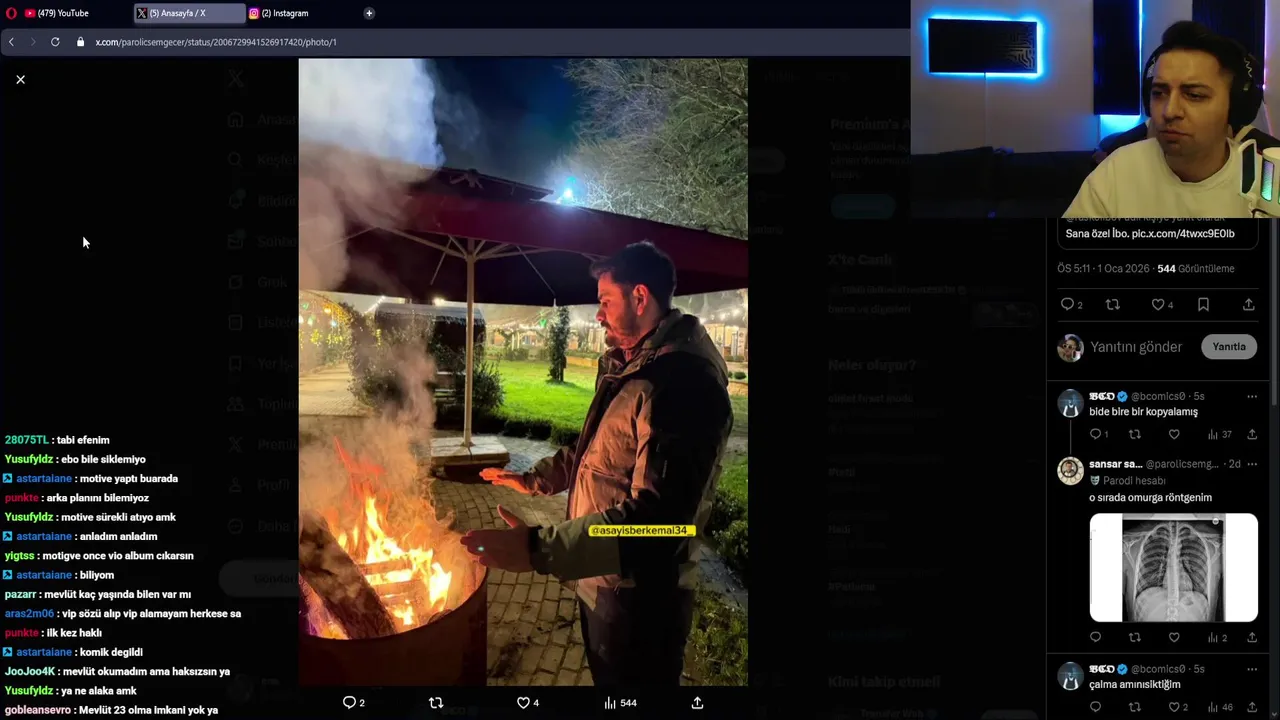The height and width of the screenshot is (720, 1280).
Task: Open more options on 'bide bire bir kopyalamış' reply
Action: point(1251,397)
